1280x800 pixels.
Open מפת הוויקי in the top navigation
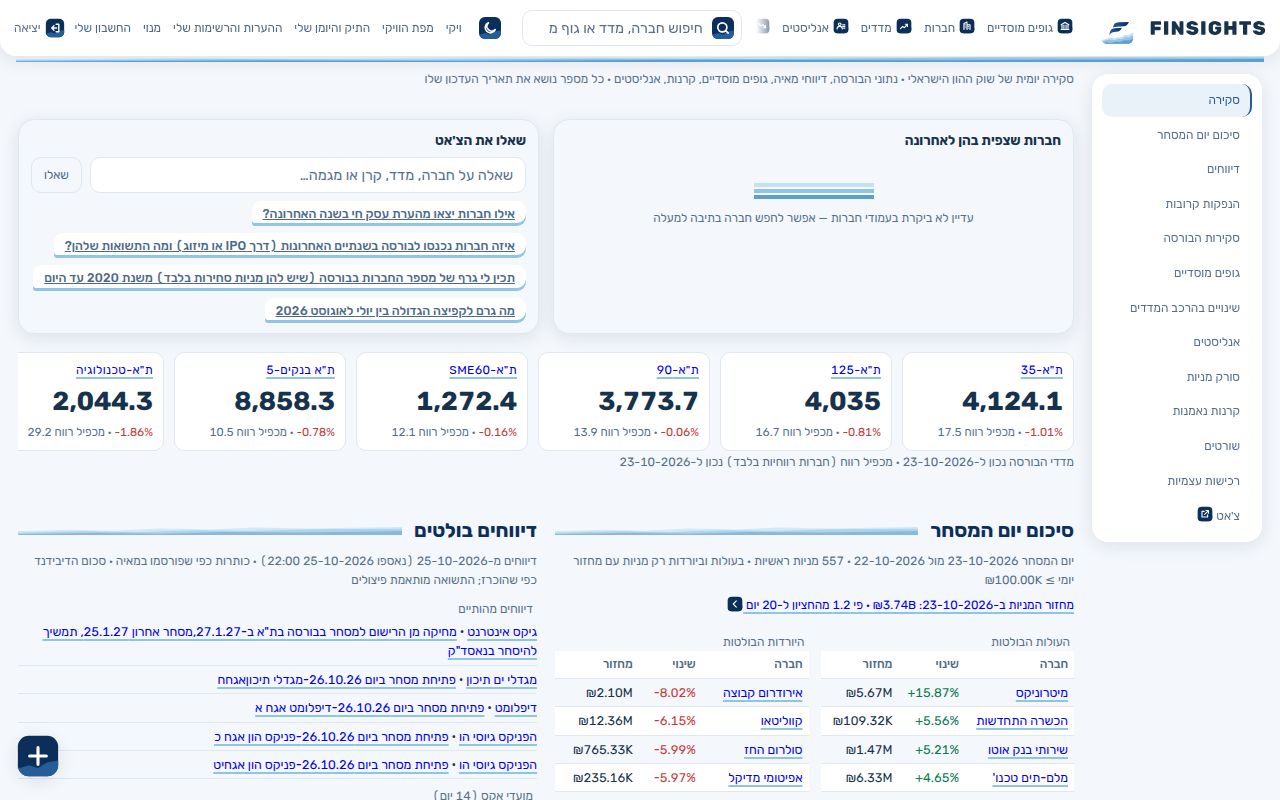[410, 28]
